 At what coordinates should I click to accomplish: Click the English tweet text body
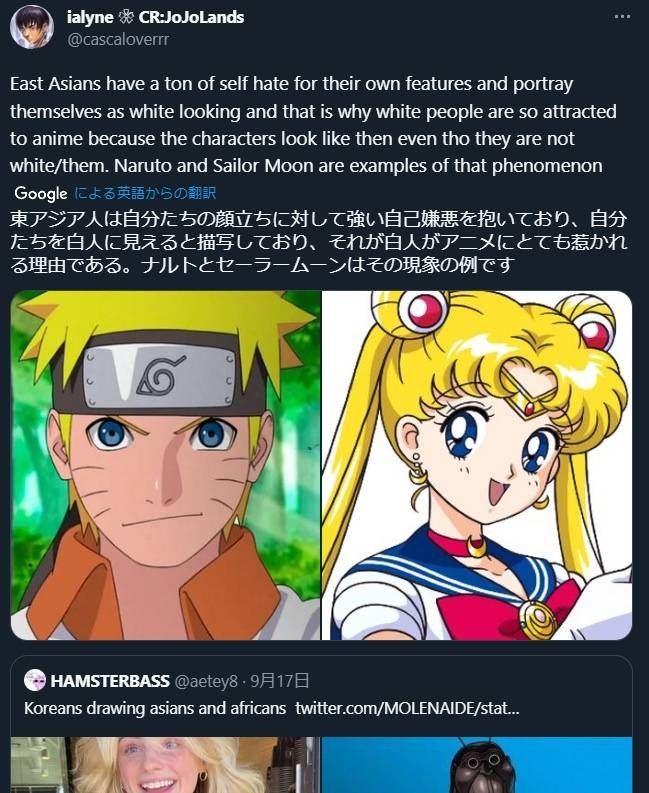tap(313, 124)
